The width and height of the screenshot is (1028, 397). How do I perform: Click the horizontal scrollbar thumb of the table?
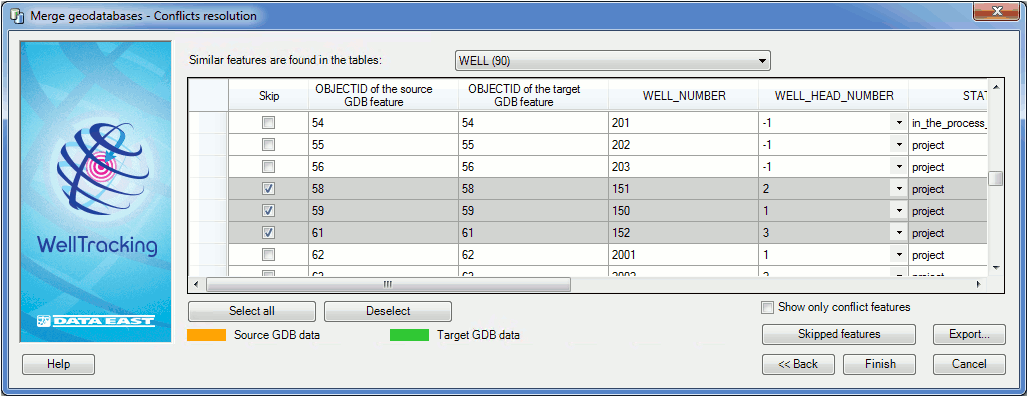pos(388,284)
